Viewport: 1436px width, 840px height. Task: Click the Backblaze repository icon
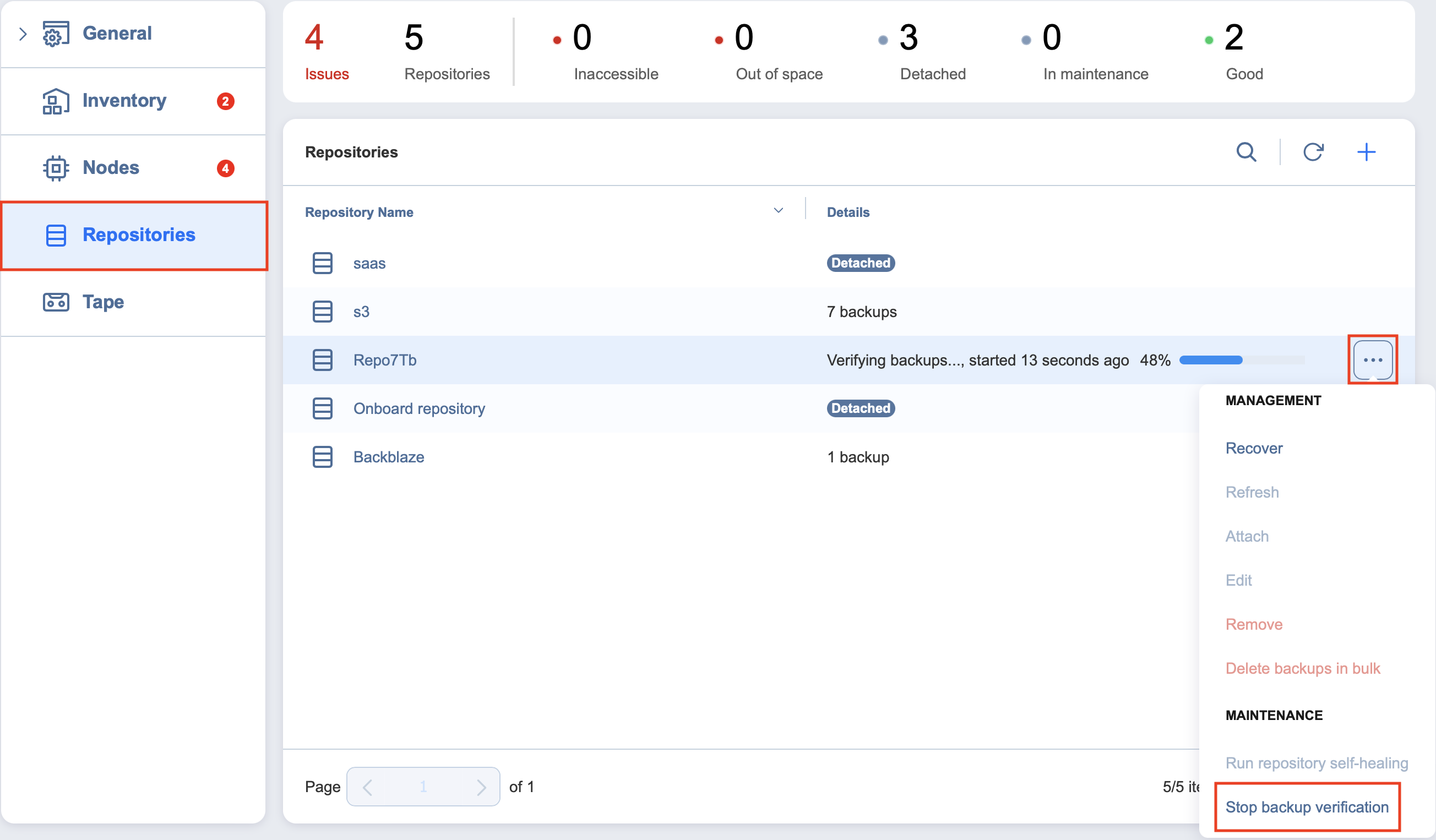point(323,457)
